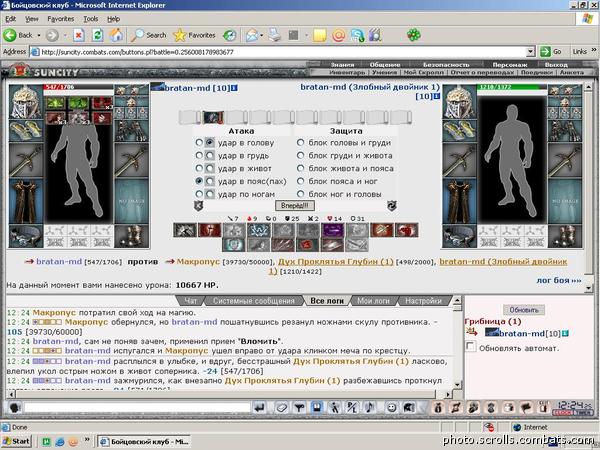Open the лог боя link
Viewport: 600px width, 450px height.
click(x=559, y=280)
